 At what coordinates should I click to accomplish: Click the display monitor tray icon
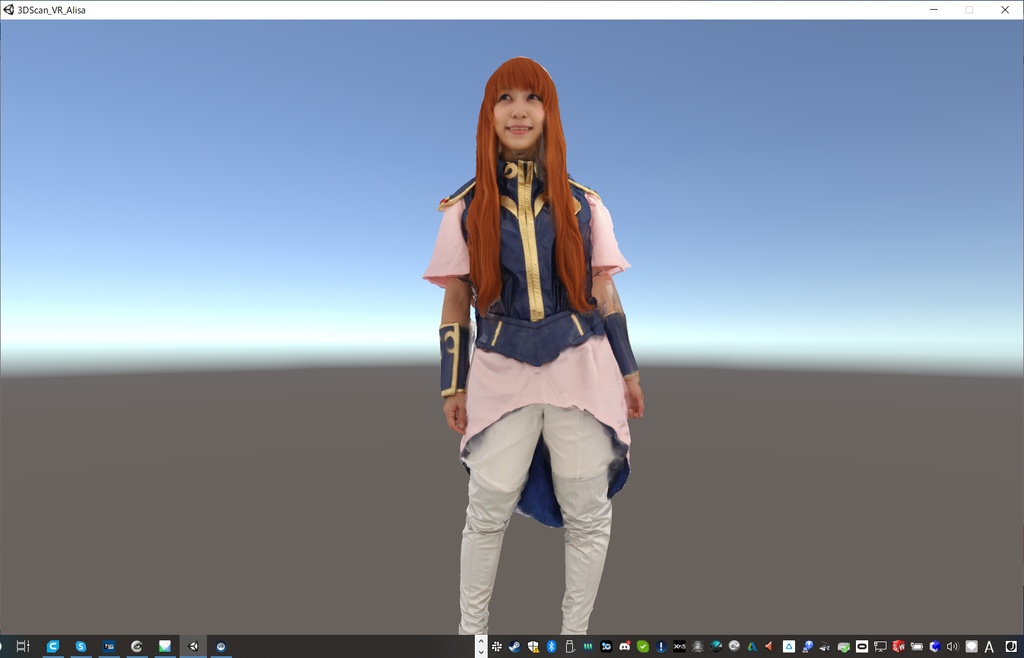[x=880, y=646]
